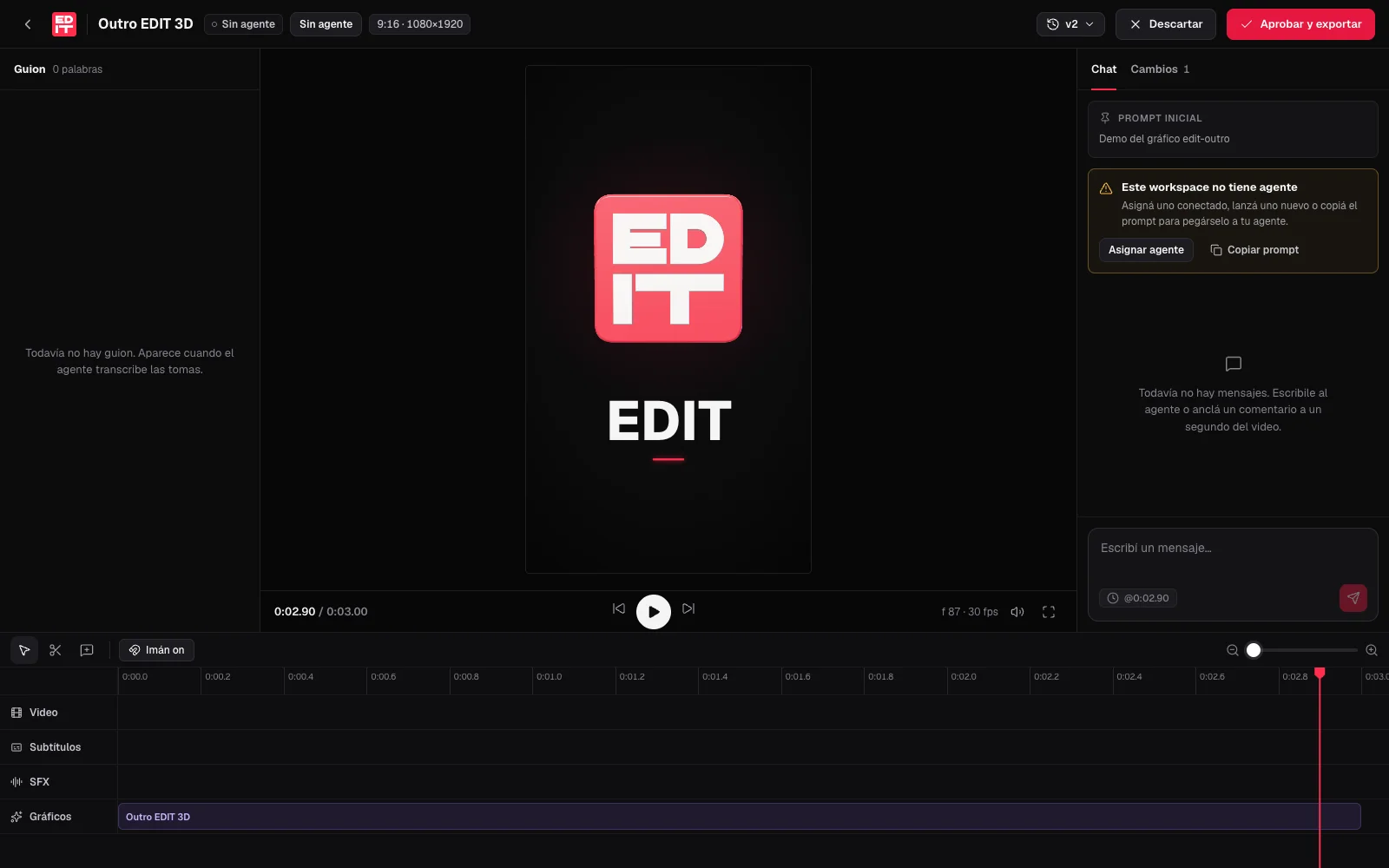Skip to start of video

coord(619,609)
